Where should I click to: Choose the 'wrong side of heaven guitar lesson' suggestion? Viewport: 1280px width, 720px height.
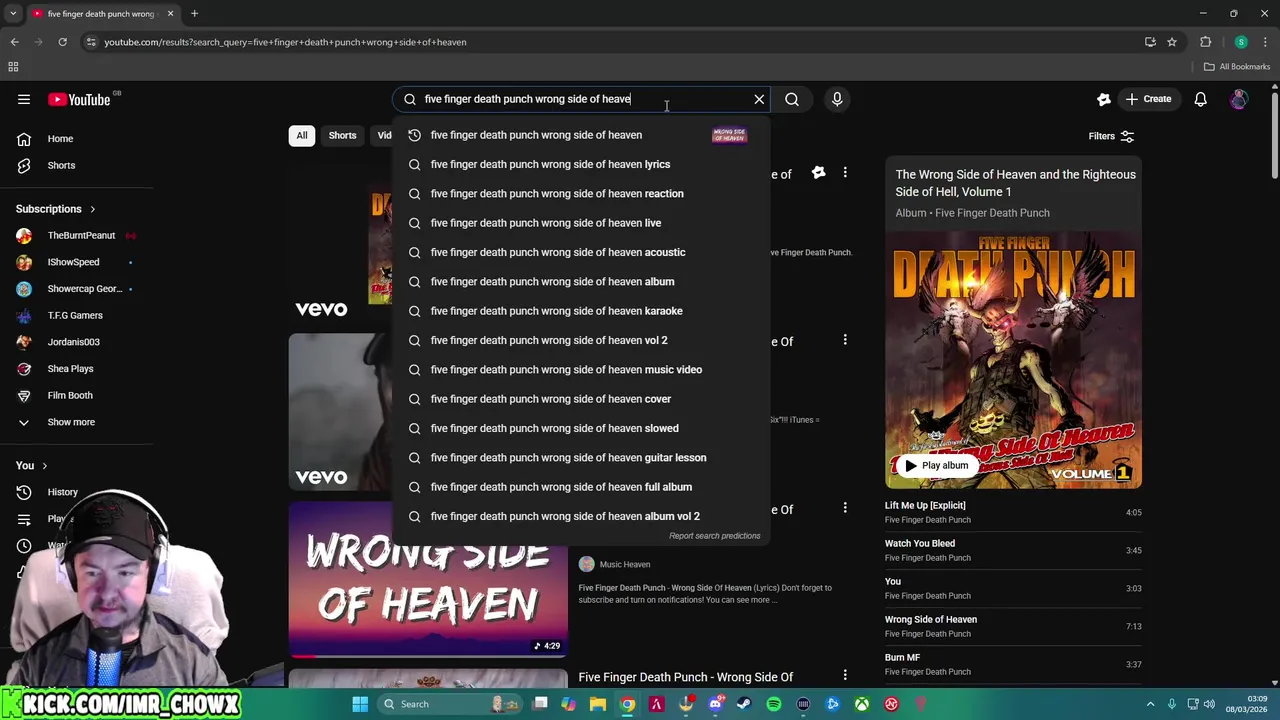click(x=581, y=457)
